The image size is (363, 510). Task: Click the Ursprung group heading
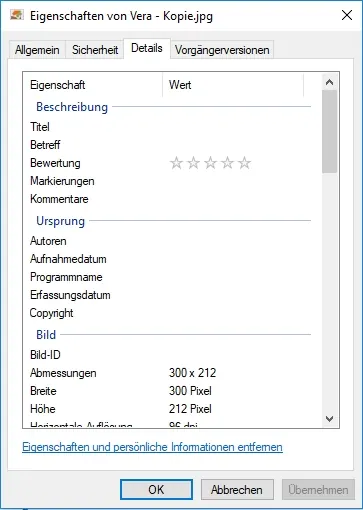click(x=60, y=221)
